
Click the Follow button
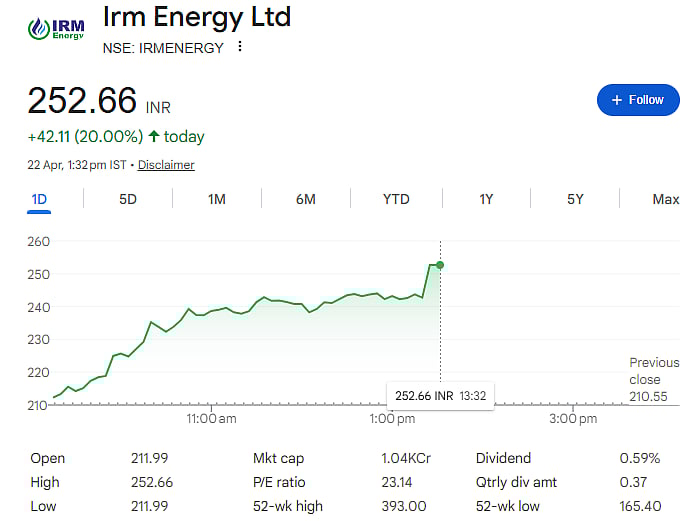click(638, 100)
